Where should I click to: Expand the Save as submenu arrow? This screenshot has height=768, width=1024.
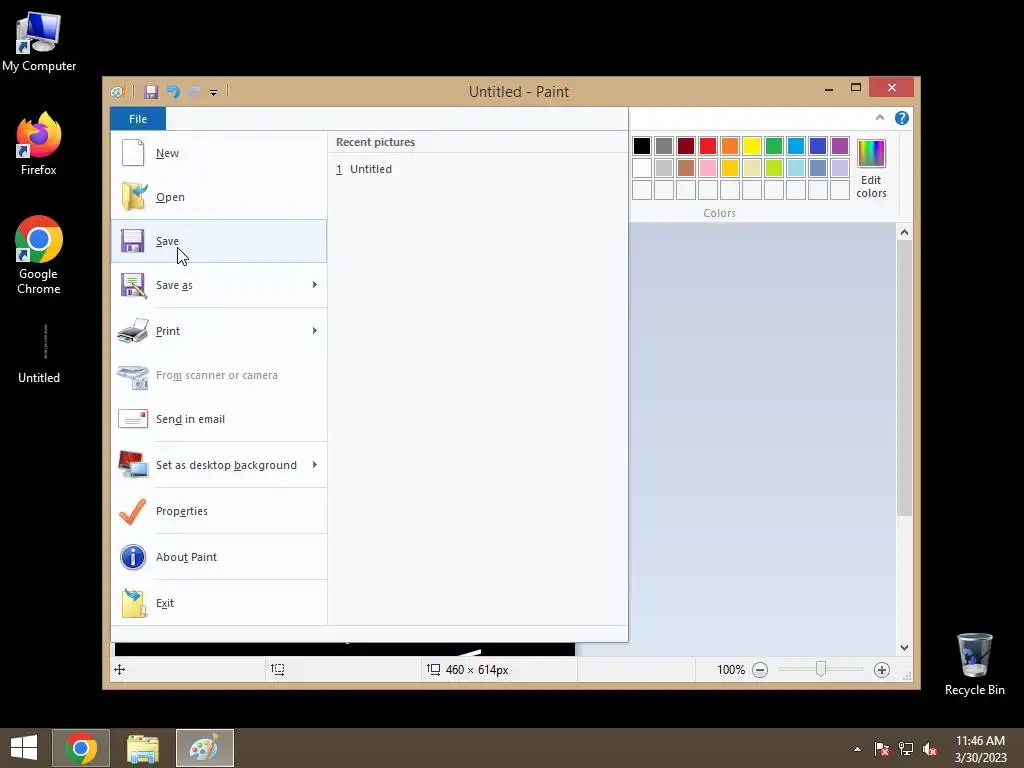[315, 285]
